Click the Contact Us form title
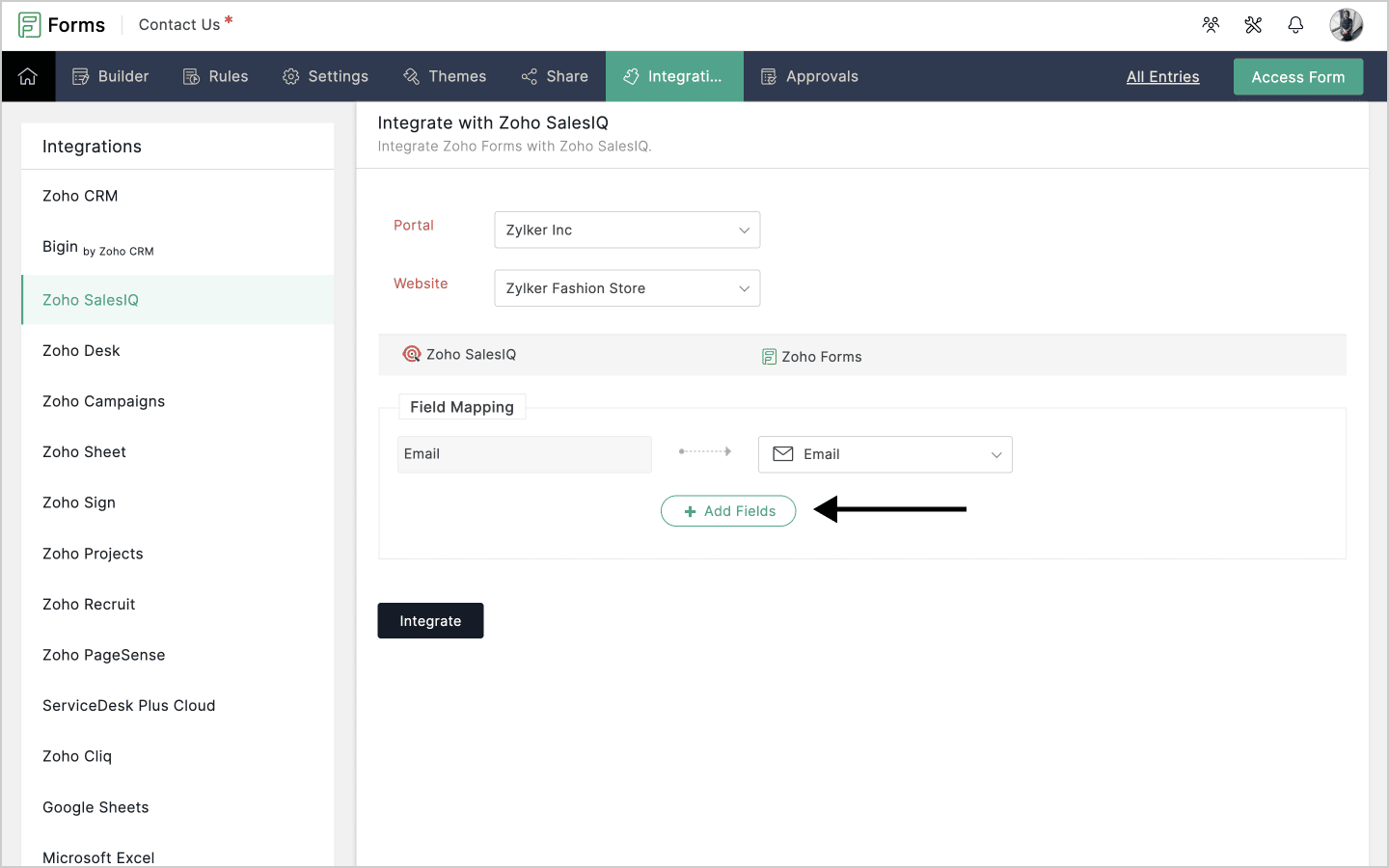This screenshot has height=868, width=1389. click(x=179, y=25)
